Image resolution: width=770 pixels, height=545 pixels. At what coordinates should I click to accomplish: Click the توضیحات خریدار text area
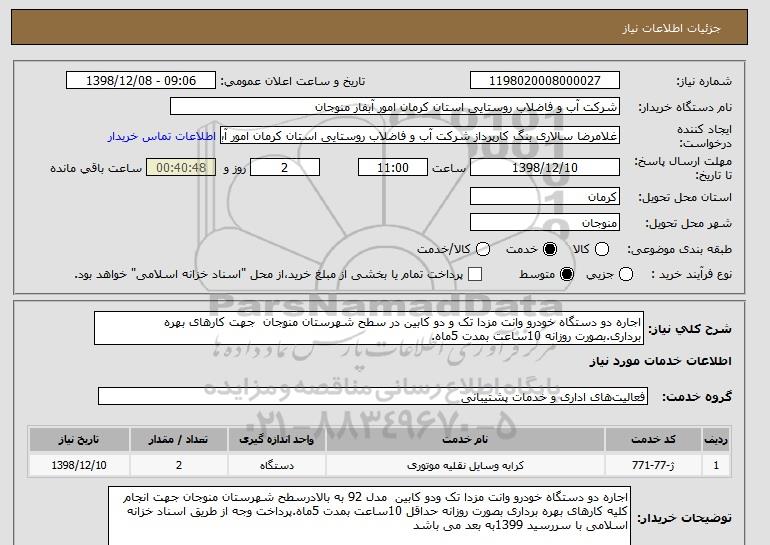369,516
